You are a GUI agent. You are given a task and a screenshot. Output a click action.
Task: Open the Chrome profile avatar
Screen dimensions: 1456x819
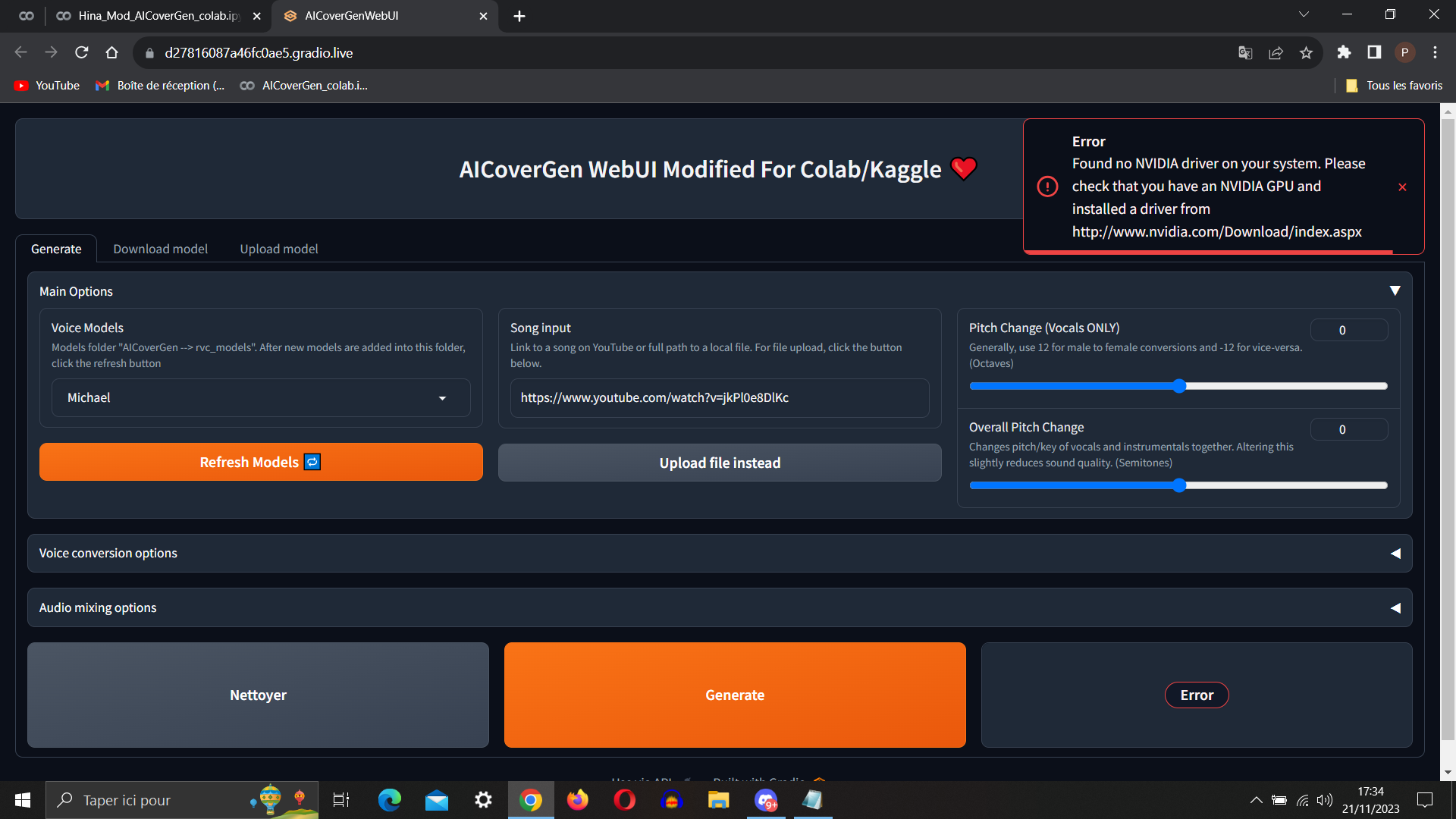[1404, 52]
